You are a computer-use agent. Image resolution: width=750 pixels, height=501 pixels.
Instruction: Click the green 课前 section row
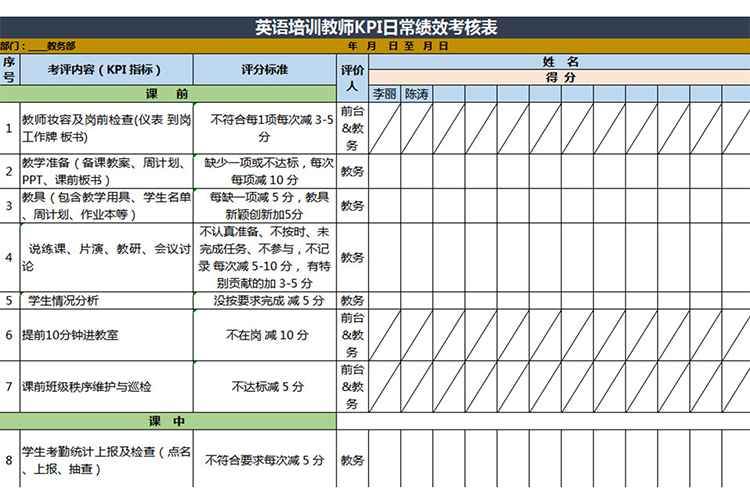(x=168, y=94)
